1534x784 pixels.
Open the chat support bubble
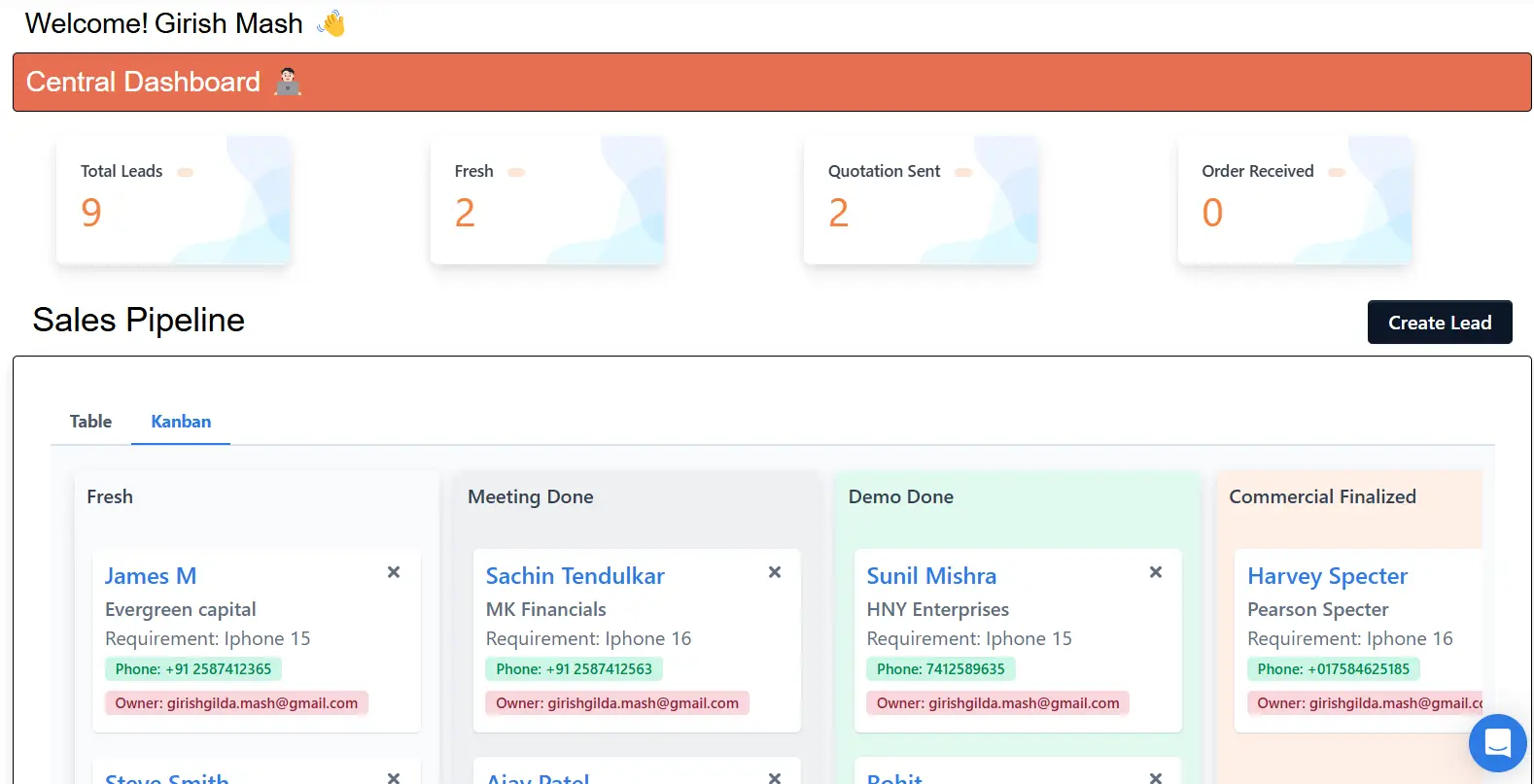[x=1498, y=743]
